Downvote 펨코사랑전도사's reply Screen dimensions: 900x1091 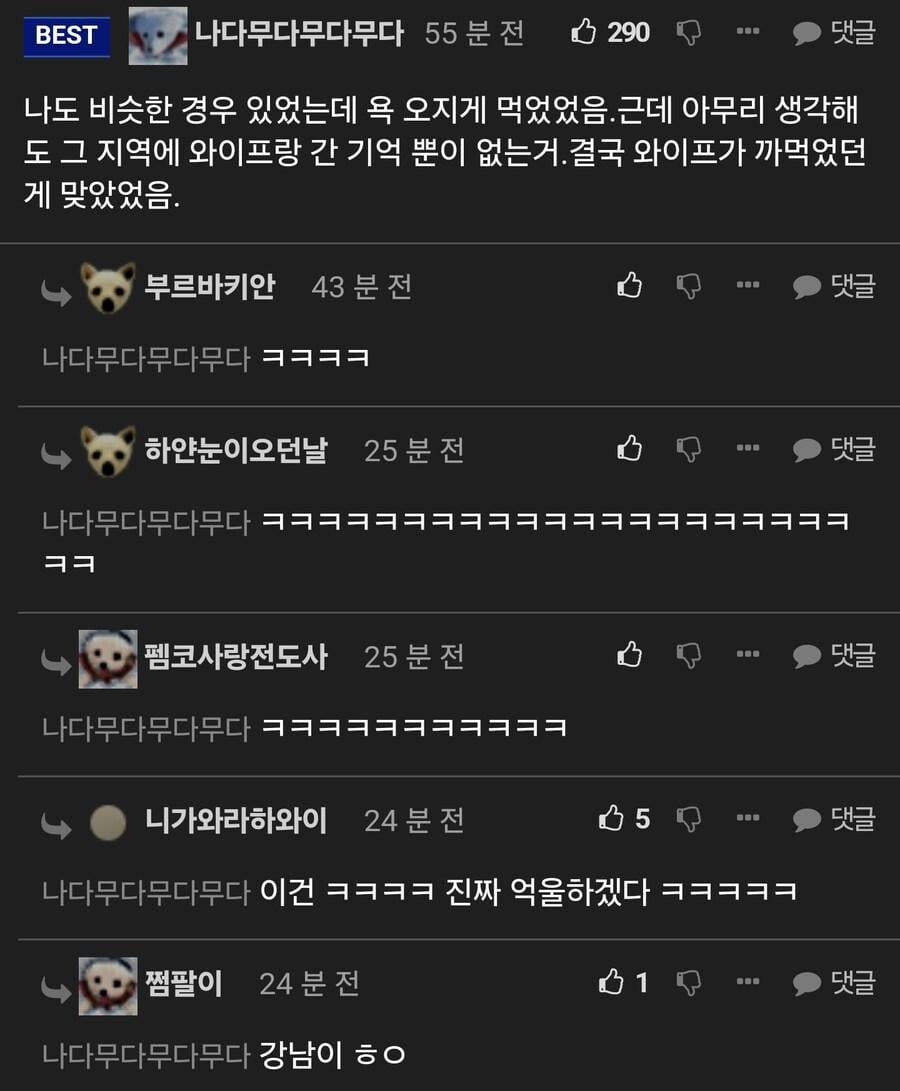(689, 655)
